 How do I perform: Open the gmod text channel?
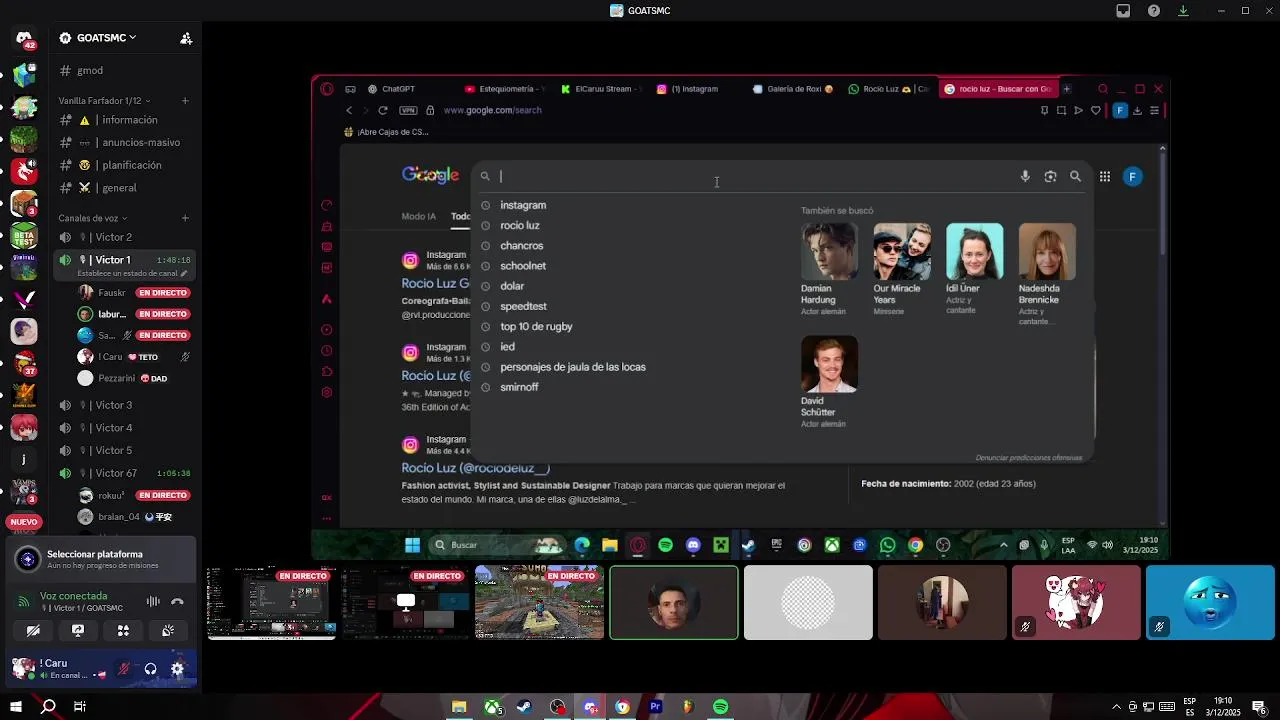125,71
